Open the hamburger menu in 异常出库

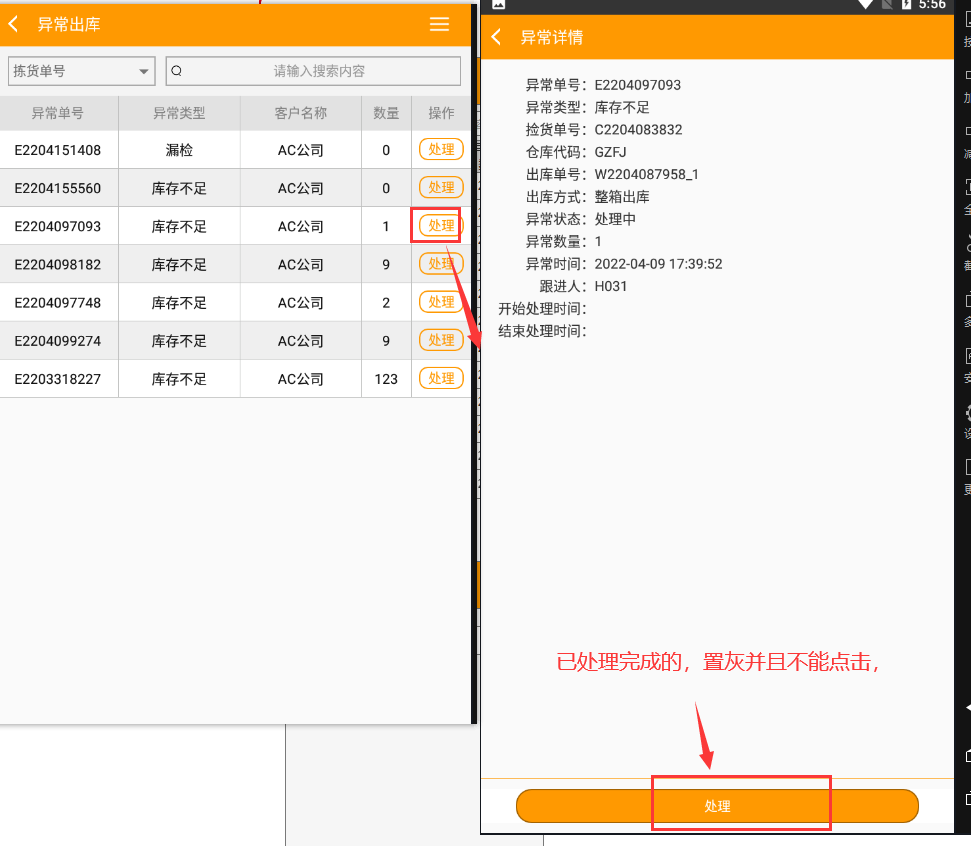pos(439,24)
